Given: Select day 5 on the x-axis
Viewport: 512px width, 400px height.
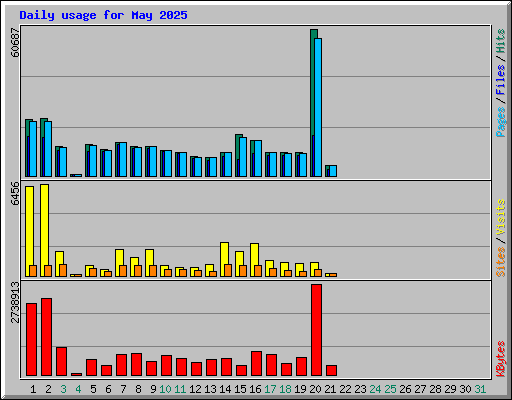Looking at the screenshot, I should coord(93,389).
